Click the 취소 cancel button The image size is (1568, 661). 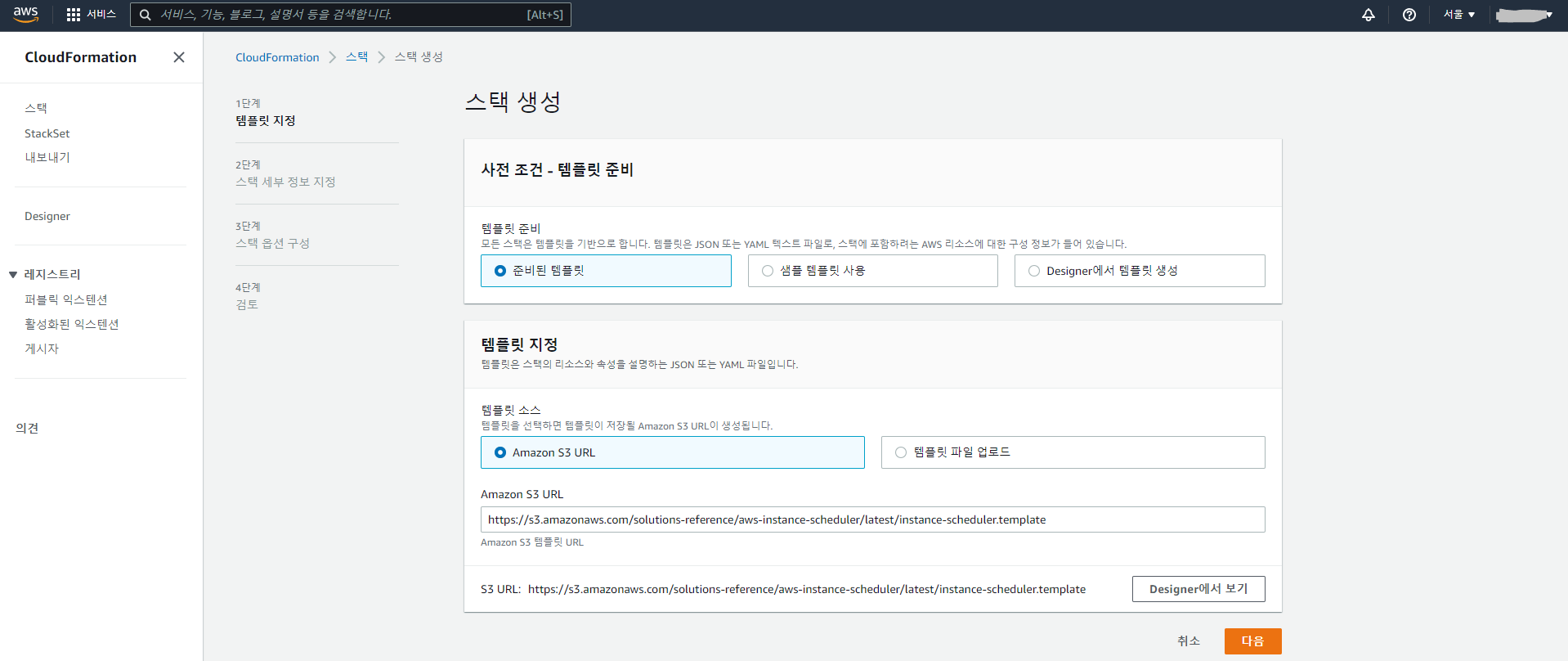(1189, 641)
